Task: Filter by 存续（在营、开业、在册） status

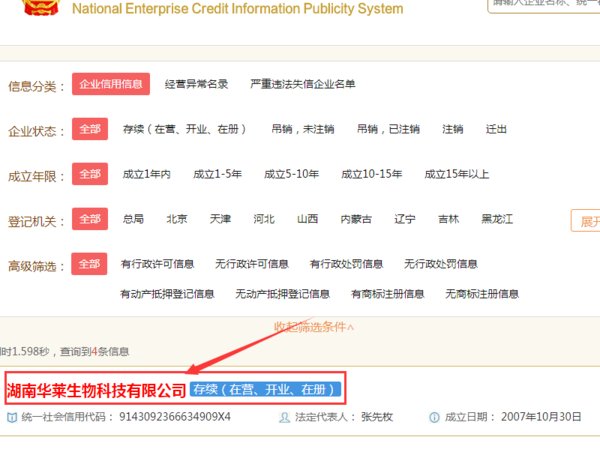Action: coord(184,129)
